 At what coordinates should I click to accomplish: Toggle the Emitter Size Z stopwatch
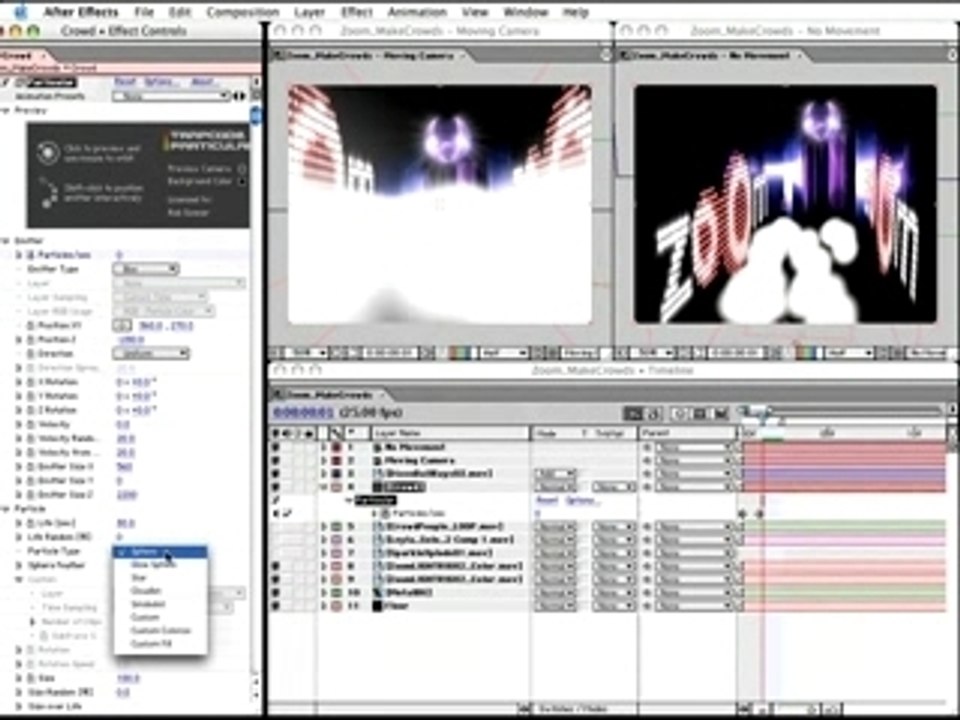pos(31,495)
